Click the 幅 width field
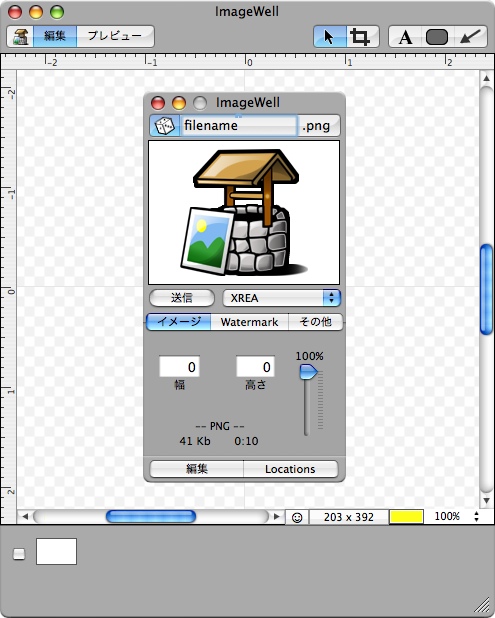 click(179, 367)
